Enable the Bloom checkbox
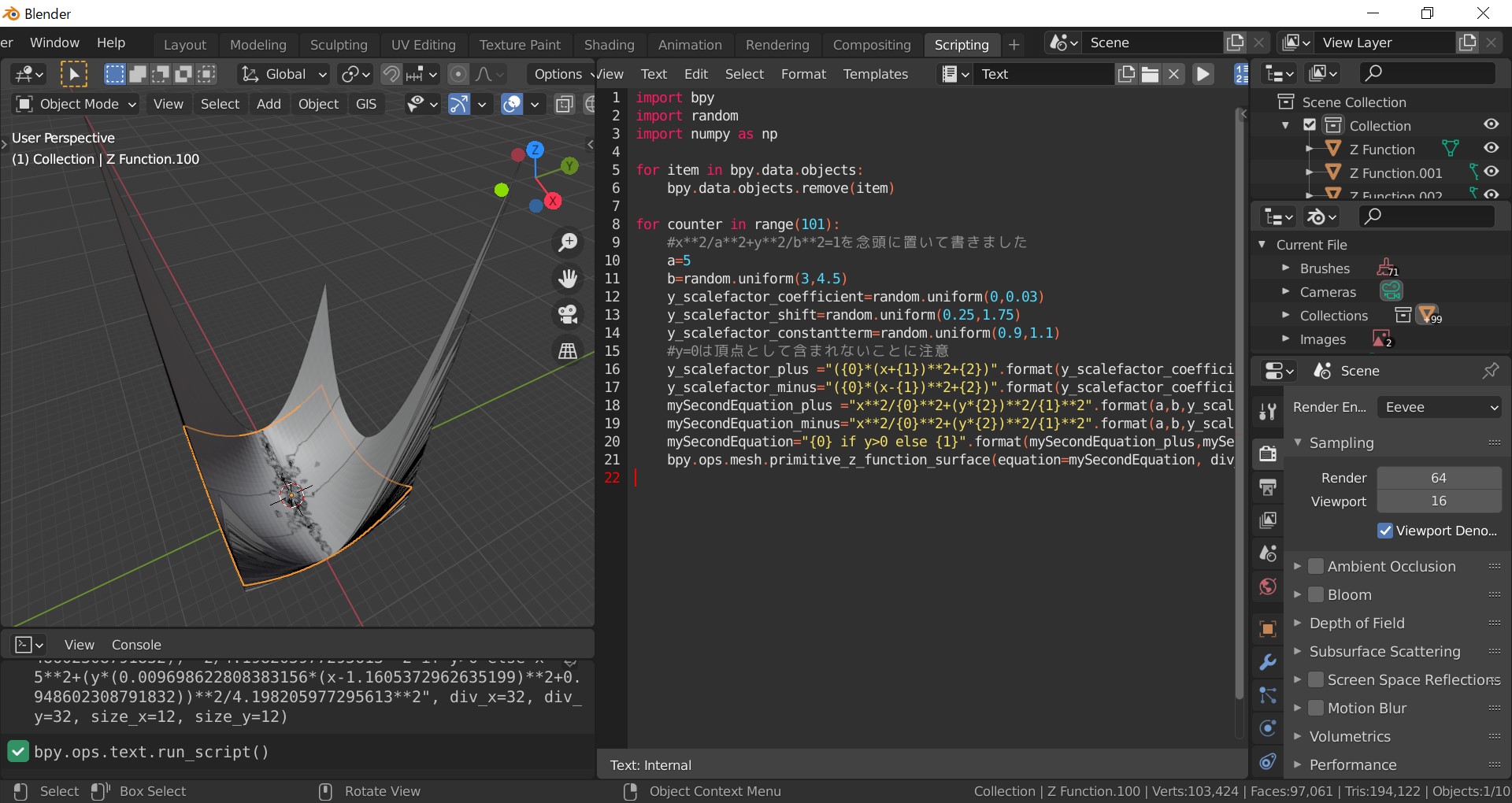The height and width of the screenshot is (803, 1512). point(1316,594)
